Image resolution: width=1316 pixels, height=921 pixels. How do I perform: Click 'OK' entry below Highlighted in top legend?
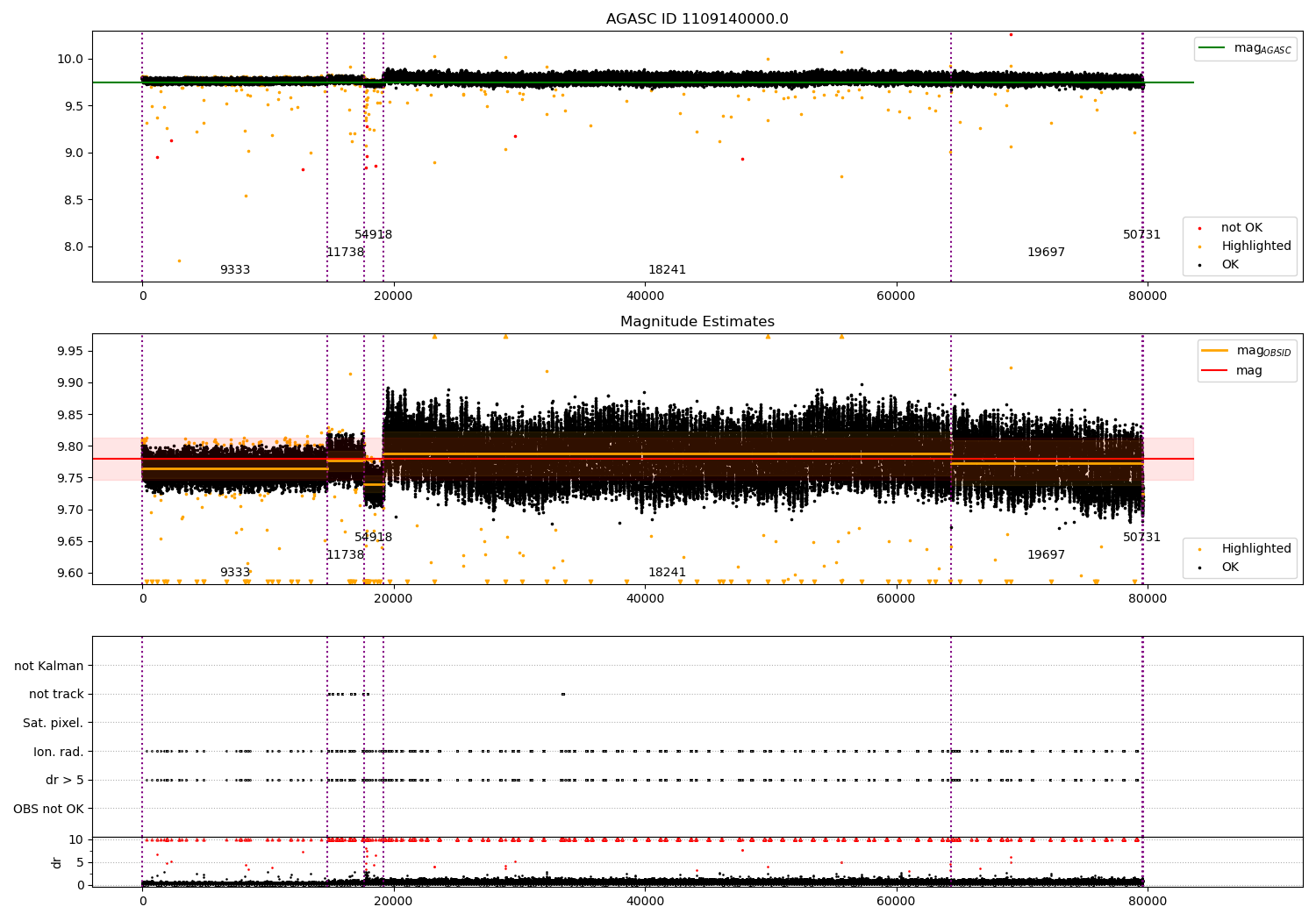click(x=1229, y=265)
